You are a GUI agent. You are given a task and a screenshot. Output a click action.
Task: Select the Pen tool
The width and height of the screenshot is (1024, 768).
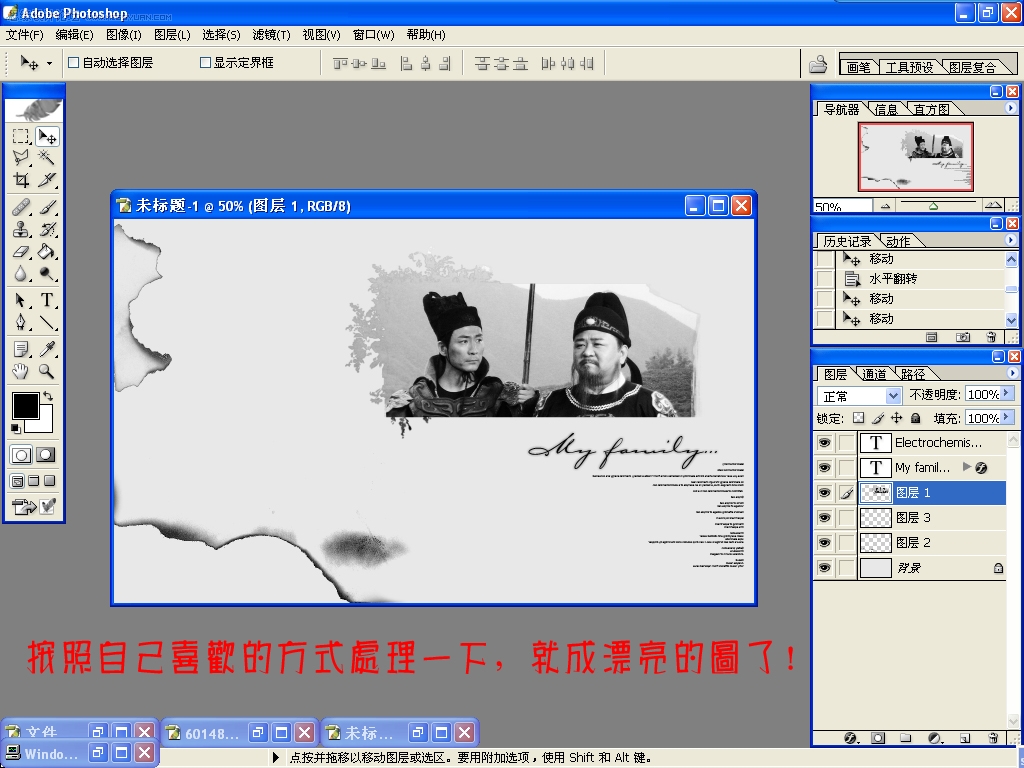pos(21,322)
